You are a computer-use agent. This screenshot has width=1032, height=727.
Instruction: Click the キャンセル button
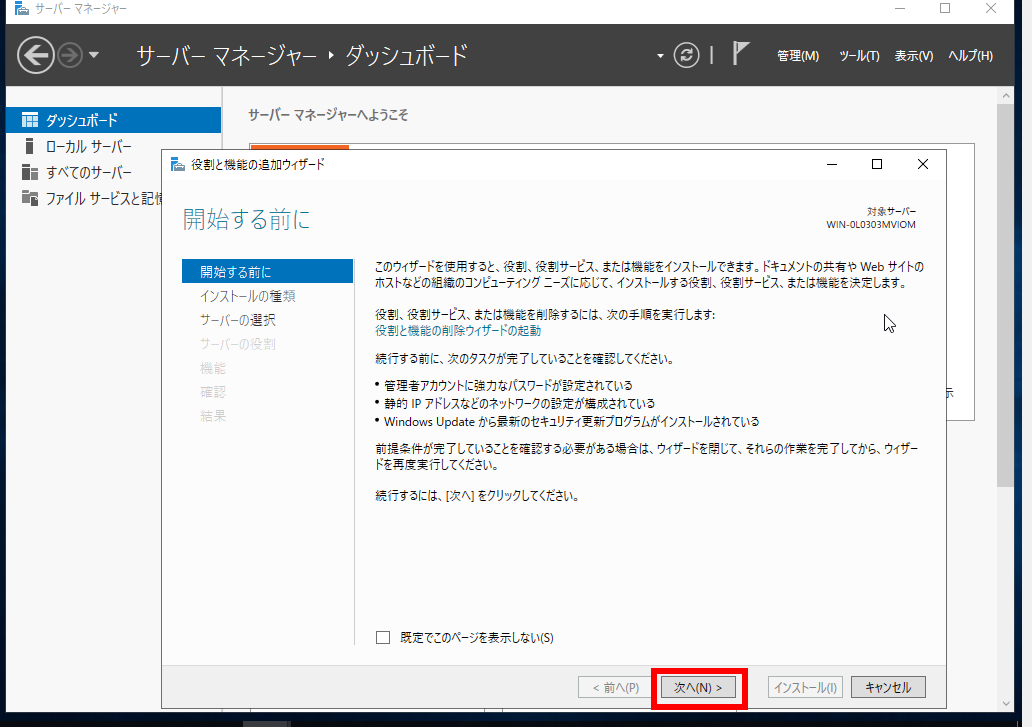tap(888, 687)
